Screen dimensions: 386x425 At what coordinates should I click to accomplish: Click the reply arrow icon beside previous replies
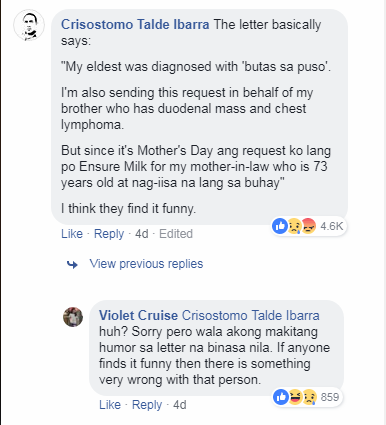(72, 265)
